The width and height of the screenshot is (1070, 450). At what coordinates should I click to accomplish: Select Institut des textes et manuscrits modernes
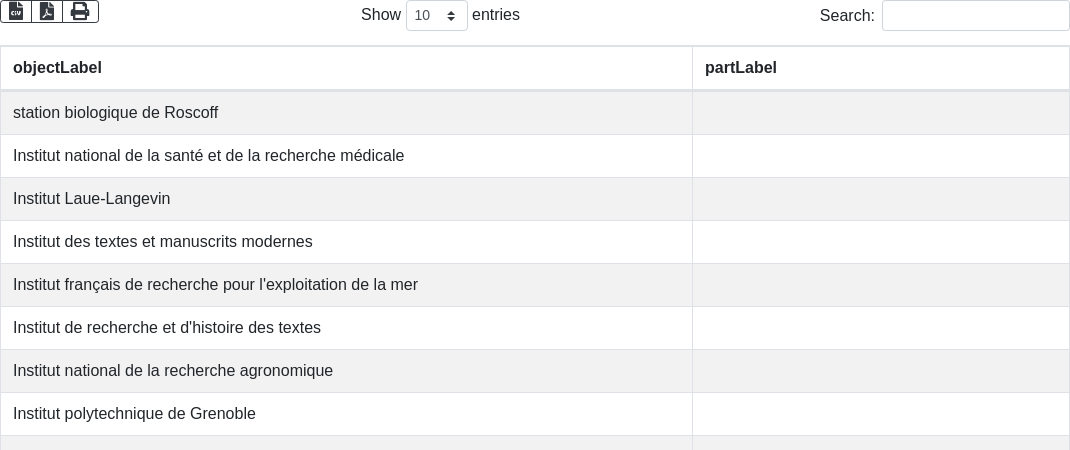point(535,242)
